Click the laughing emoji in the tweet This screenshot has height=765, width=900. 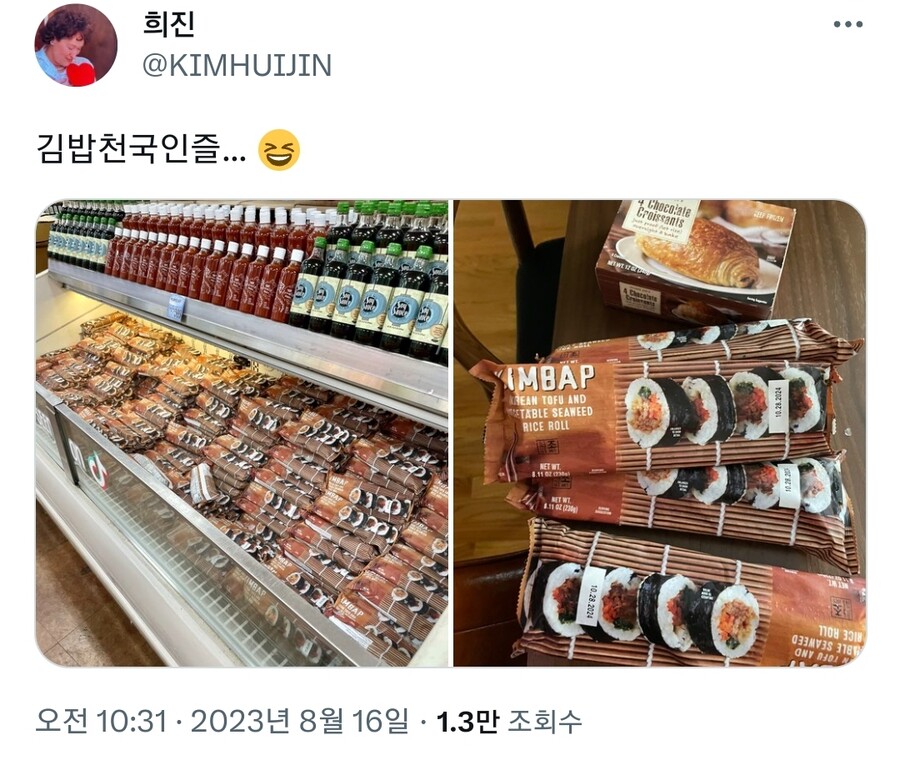(x=279, y=150)
